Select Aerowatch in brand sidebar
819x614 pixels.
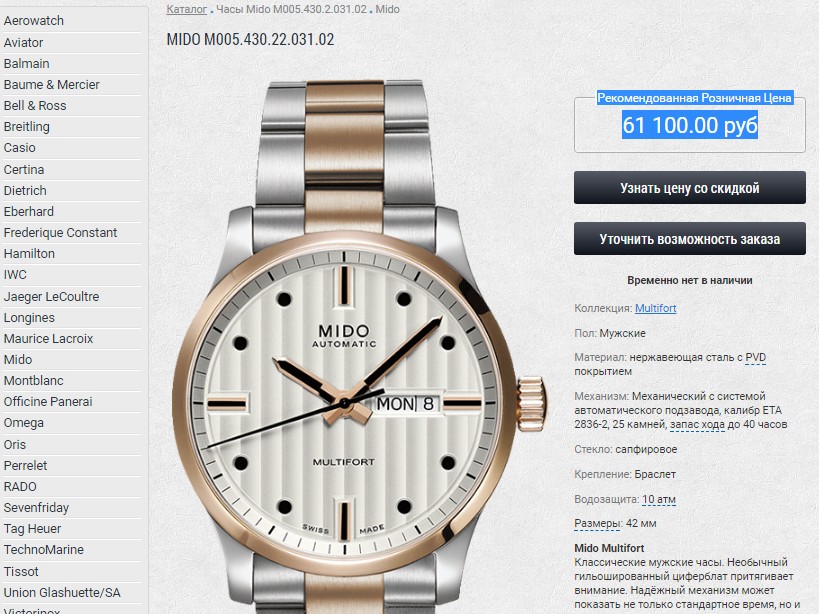click(34, 21)
